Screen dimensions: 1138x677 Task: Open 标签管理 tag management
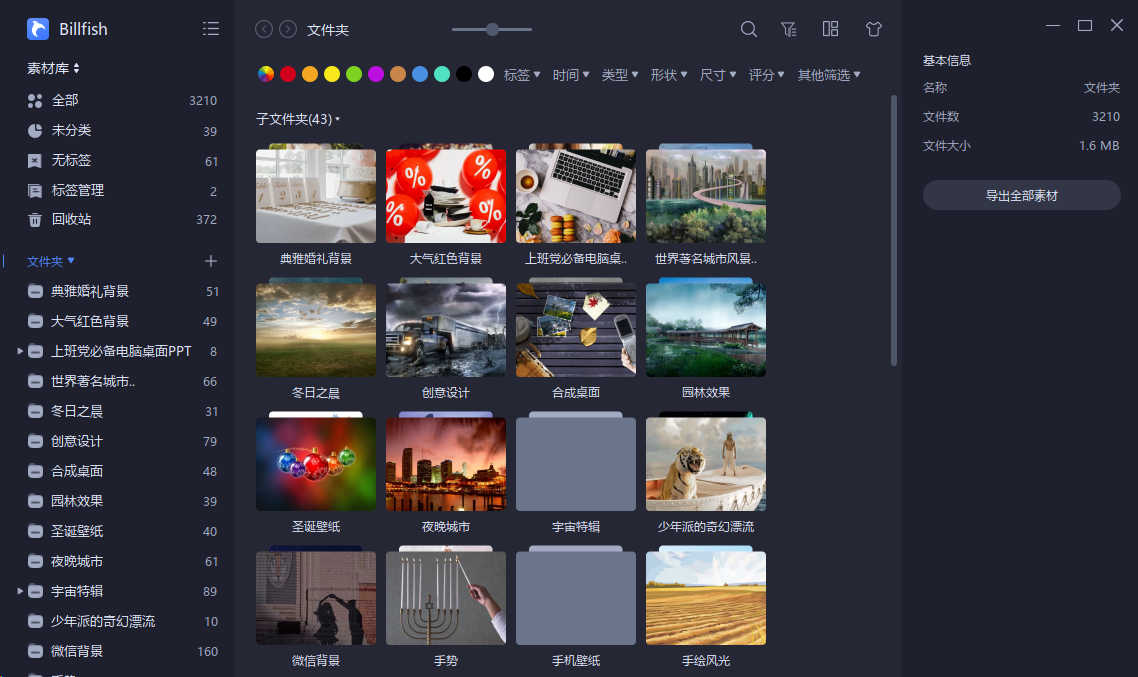122,190
